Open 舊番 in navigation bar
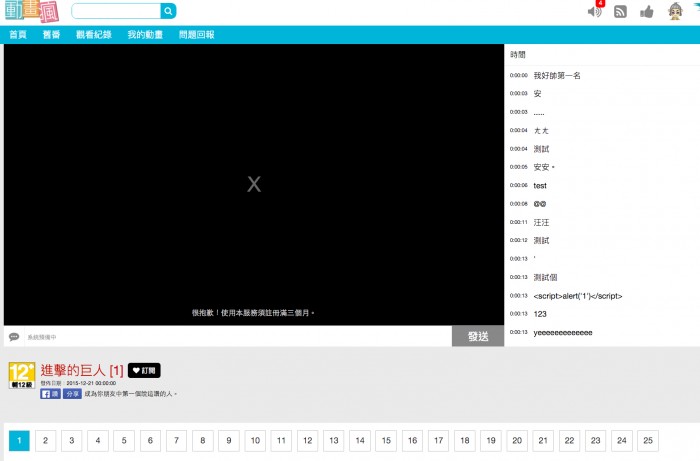The height and width of the screenshot is (461, 700). (51, 35)
